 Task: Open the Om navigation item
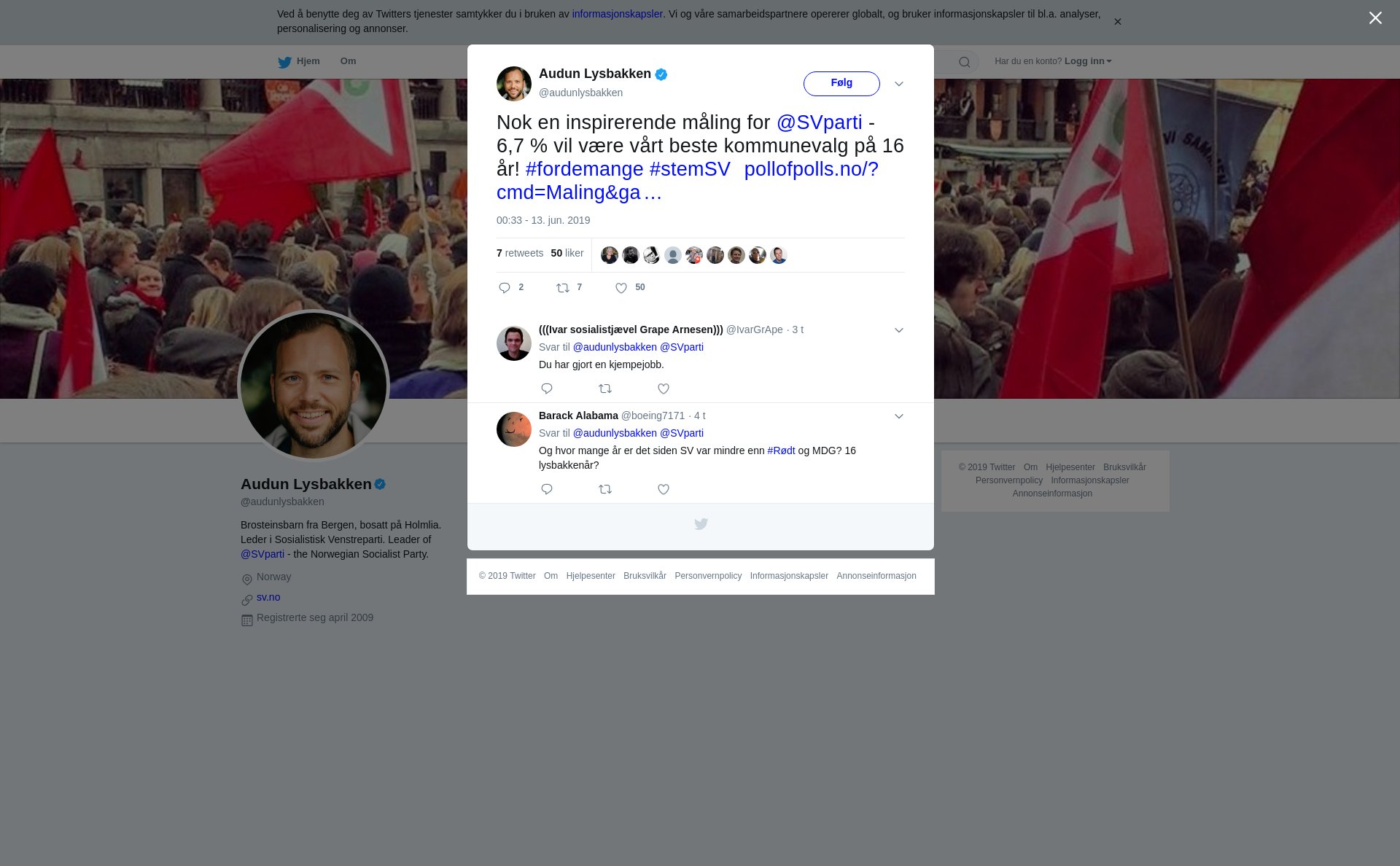click(x=348, y=61)
